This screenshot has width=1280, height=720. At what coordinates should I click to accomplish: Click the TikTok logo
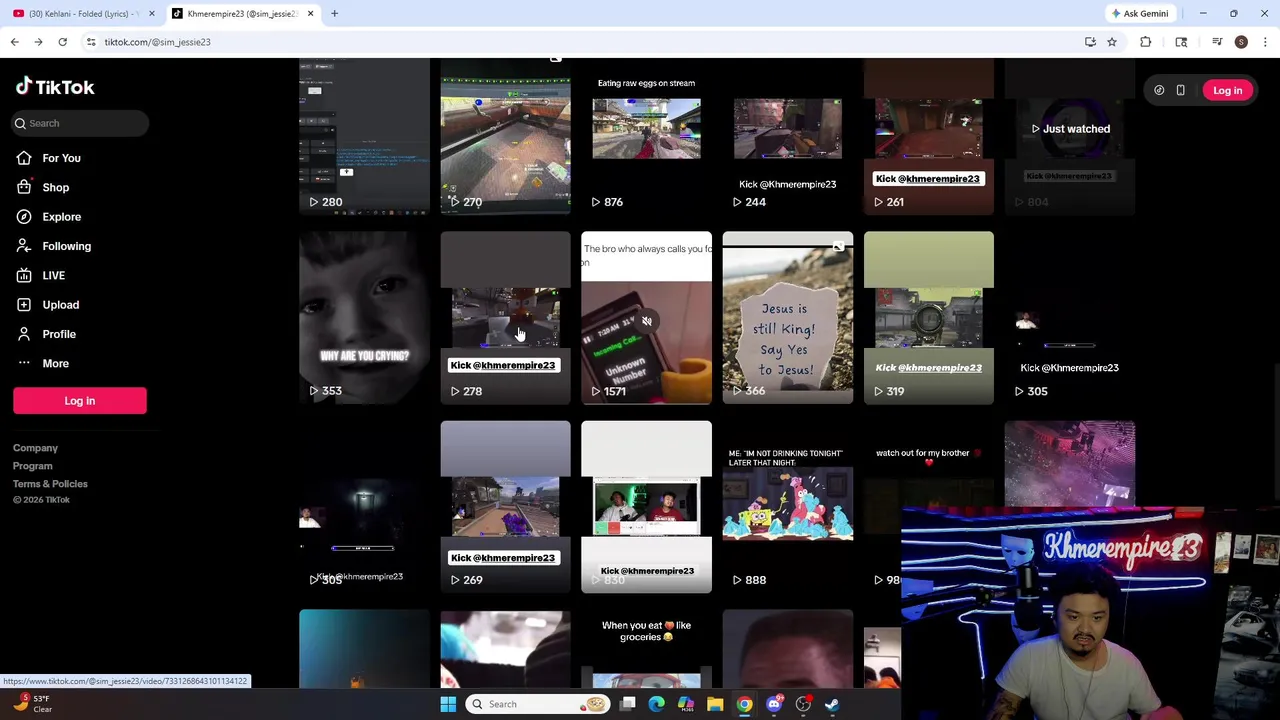(55, 87)
